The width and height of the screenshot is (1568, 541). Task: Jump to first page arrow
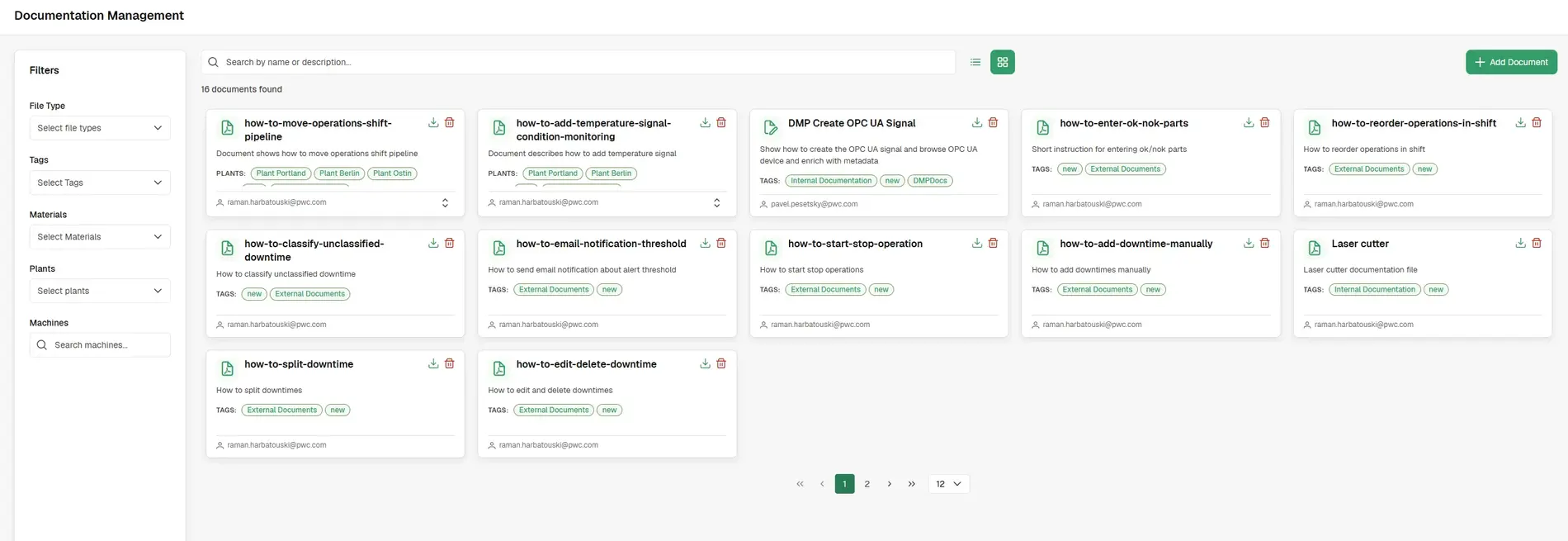[800, 484]
